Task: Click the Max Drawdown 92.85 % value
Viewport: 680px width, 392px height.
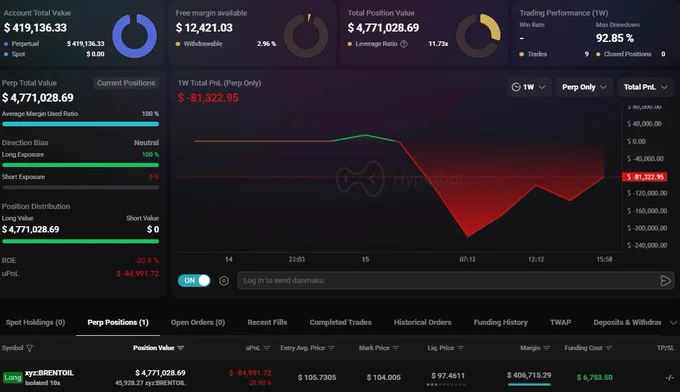Action: click(x=615, y=38)
